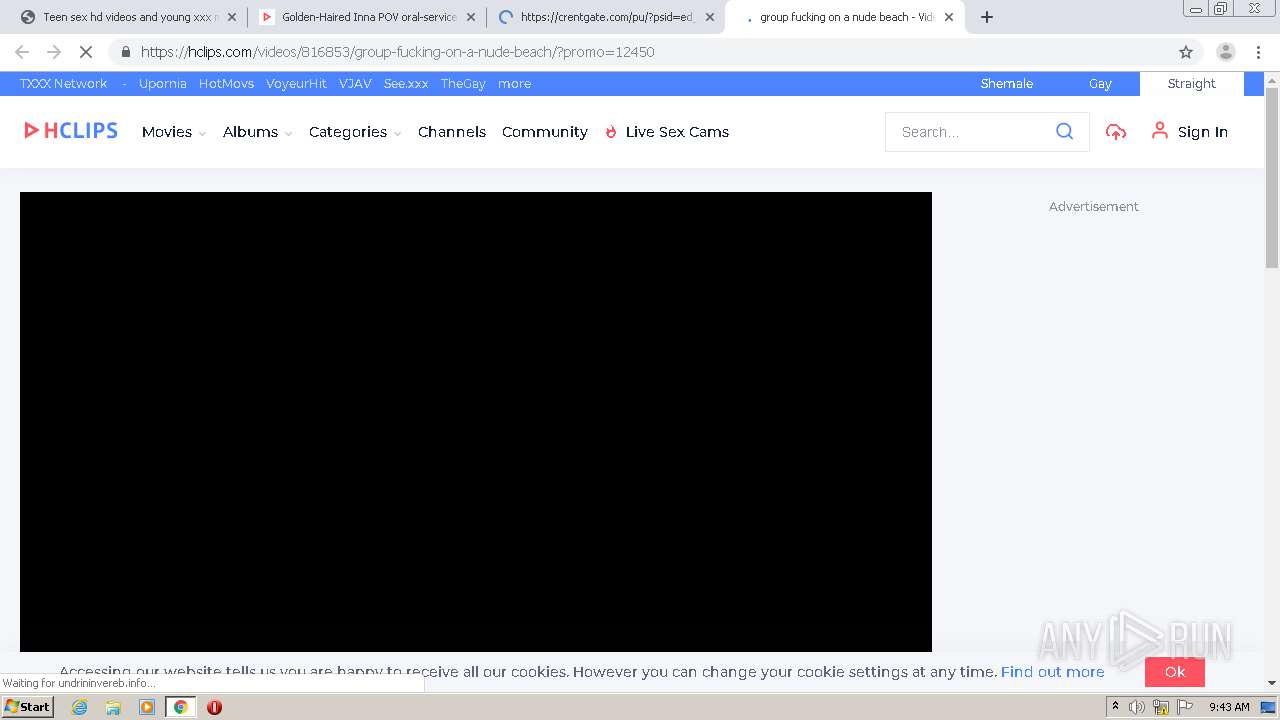Click the scrollbar down arrow
The image size is (1280, 720).
tap(1272, 684)
